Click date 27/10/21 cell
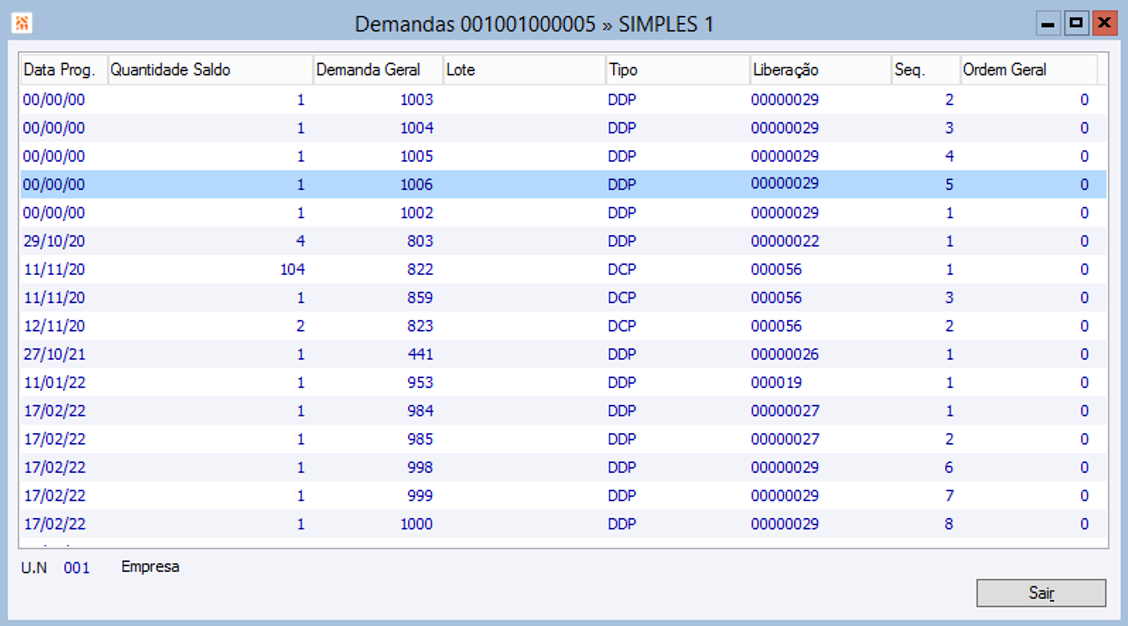 click(54, 354)
